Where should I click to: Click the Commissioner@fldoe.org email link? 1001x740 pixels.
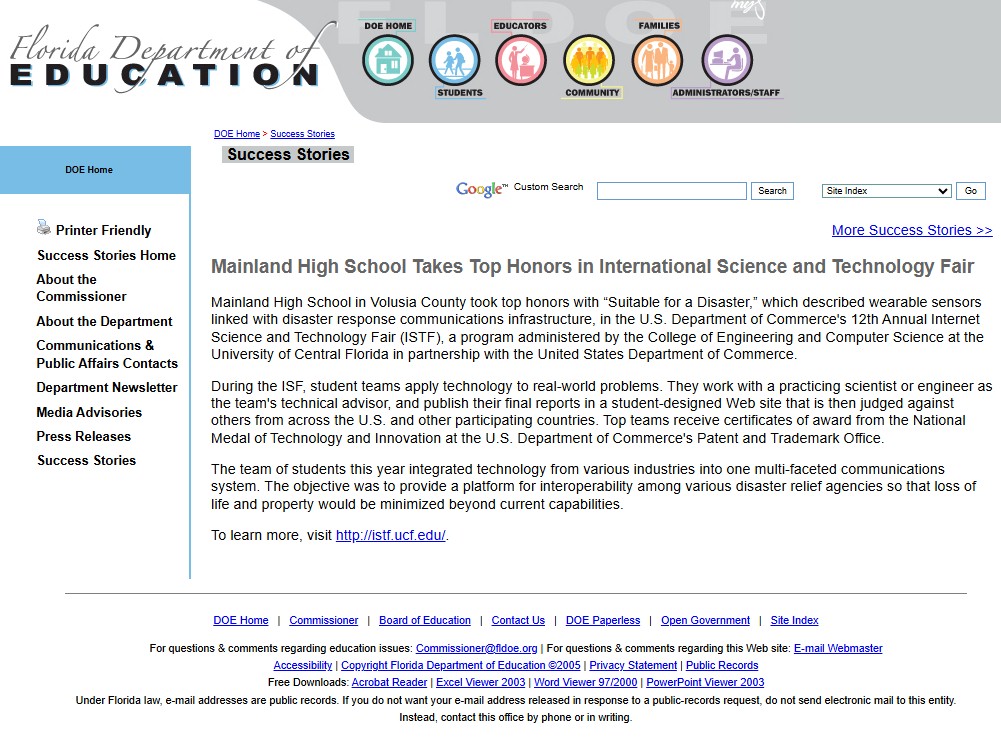coord(476,648)
